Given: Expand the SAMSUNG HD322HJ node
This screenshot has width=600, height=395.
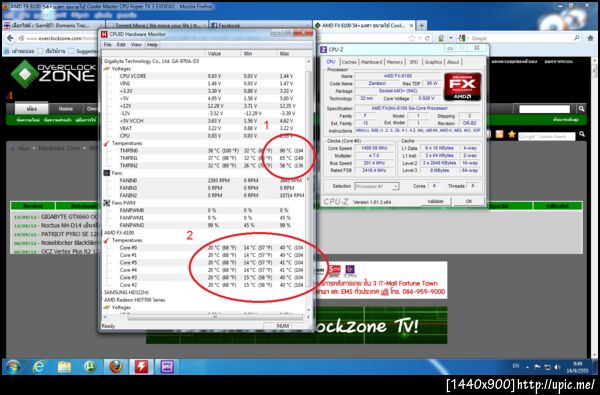Looking at the screenshot, I should [127, 292].
